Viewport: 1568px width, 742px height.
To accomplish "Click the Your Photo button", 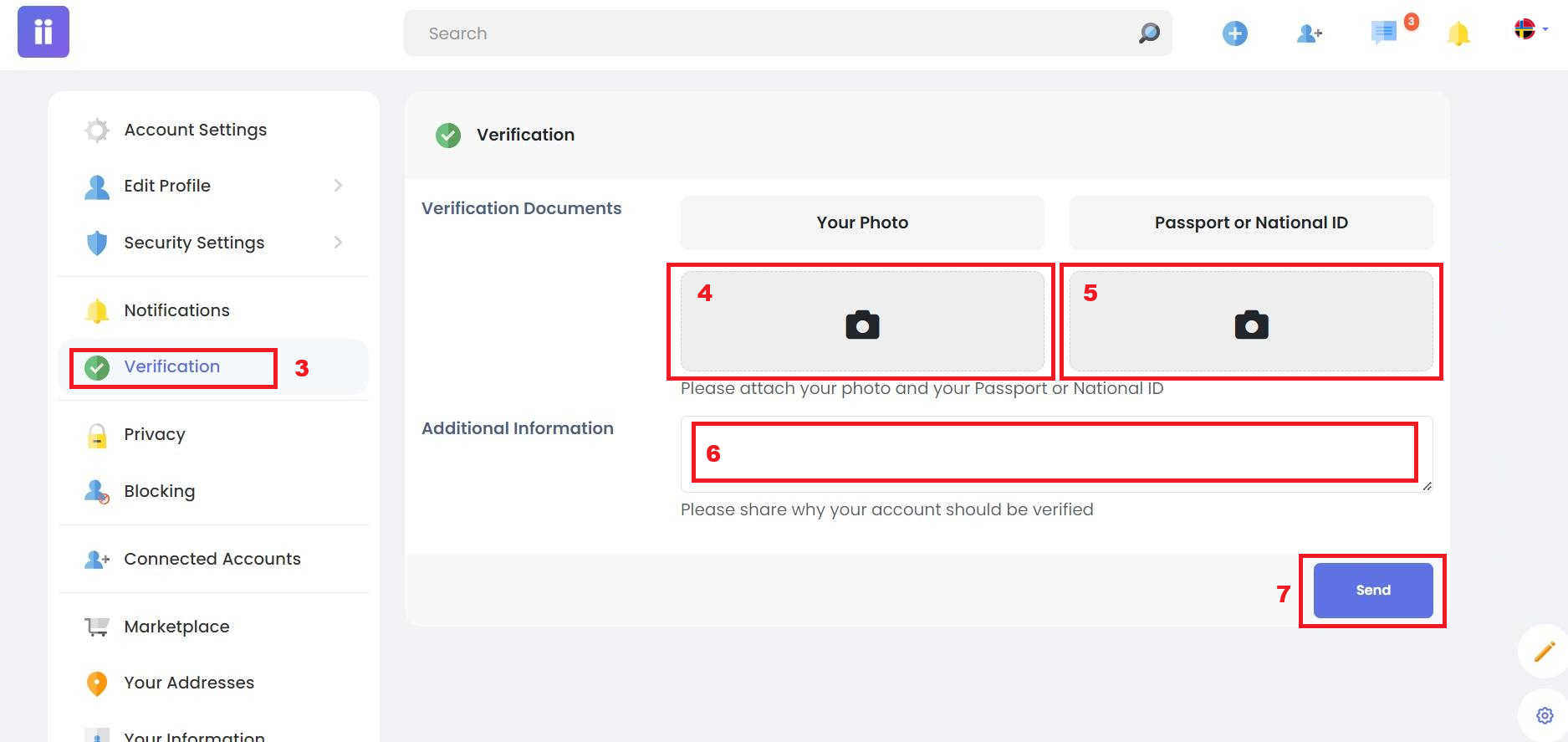I will (862, 223).
